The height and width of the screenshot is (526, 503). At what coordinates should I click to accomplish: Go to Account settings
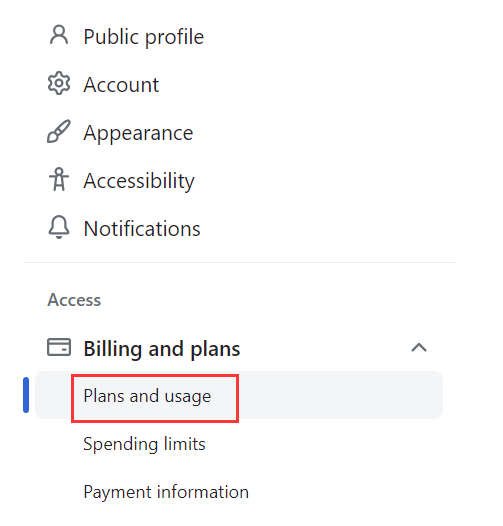pyautogui.click(x=121, y=85)
